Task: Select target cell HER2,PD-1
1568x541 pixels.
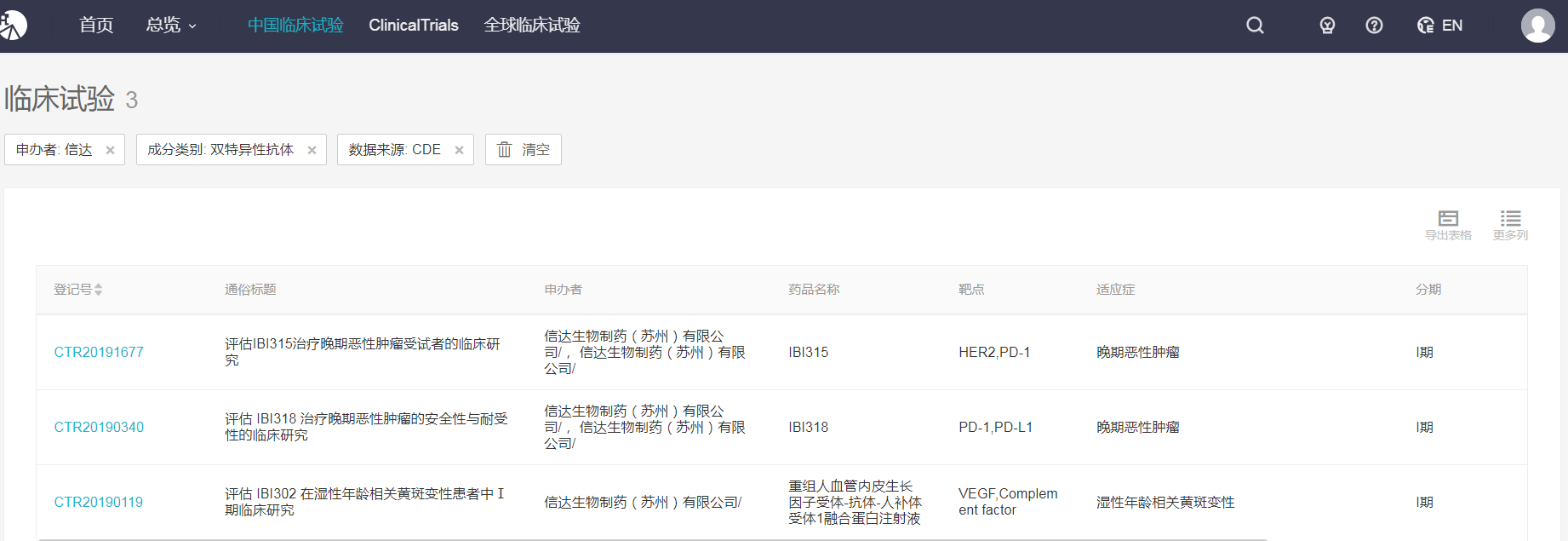Action: [x=994, y=353]
